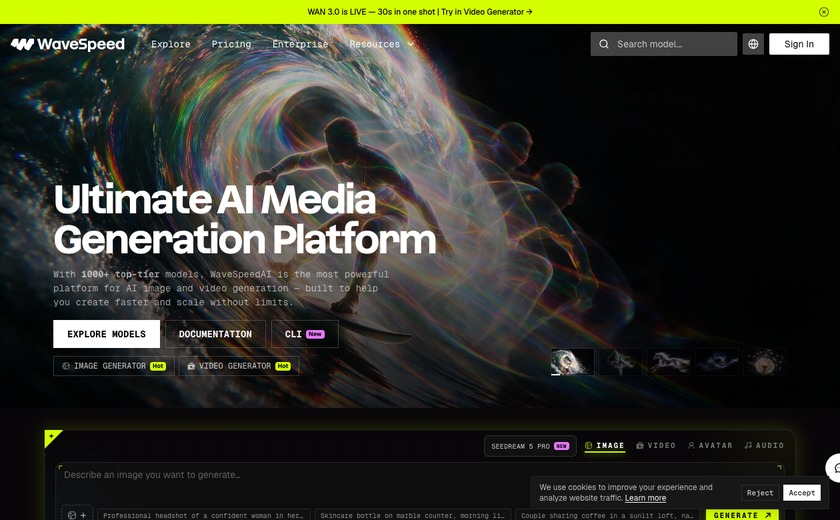Open the Seedream 5 Pro model selector
Image resolution: width=840 pixels, height=520 pixels.
point(530,446)
